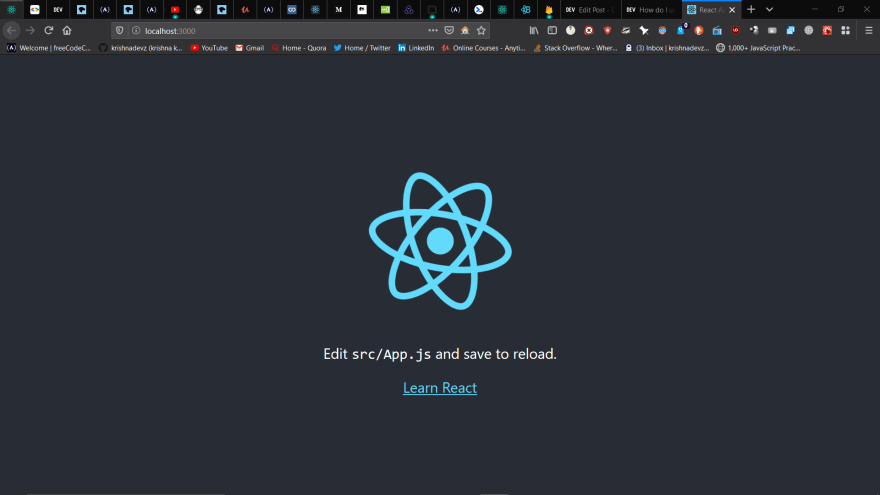Open a new tab
Screen dimensions: 880x495
[x=751, y=10]
